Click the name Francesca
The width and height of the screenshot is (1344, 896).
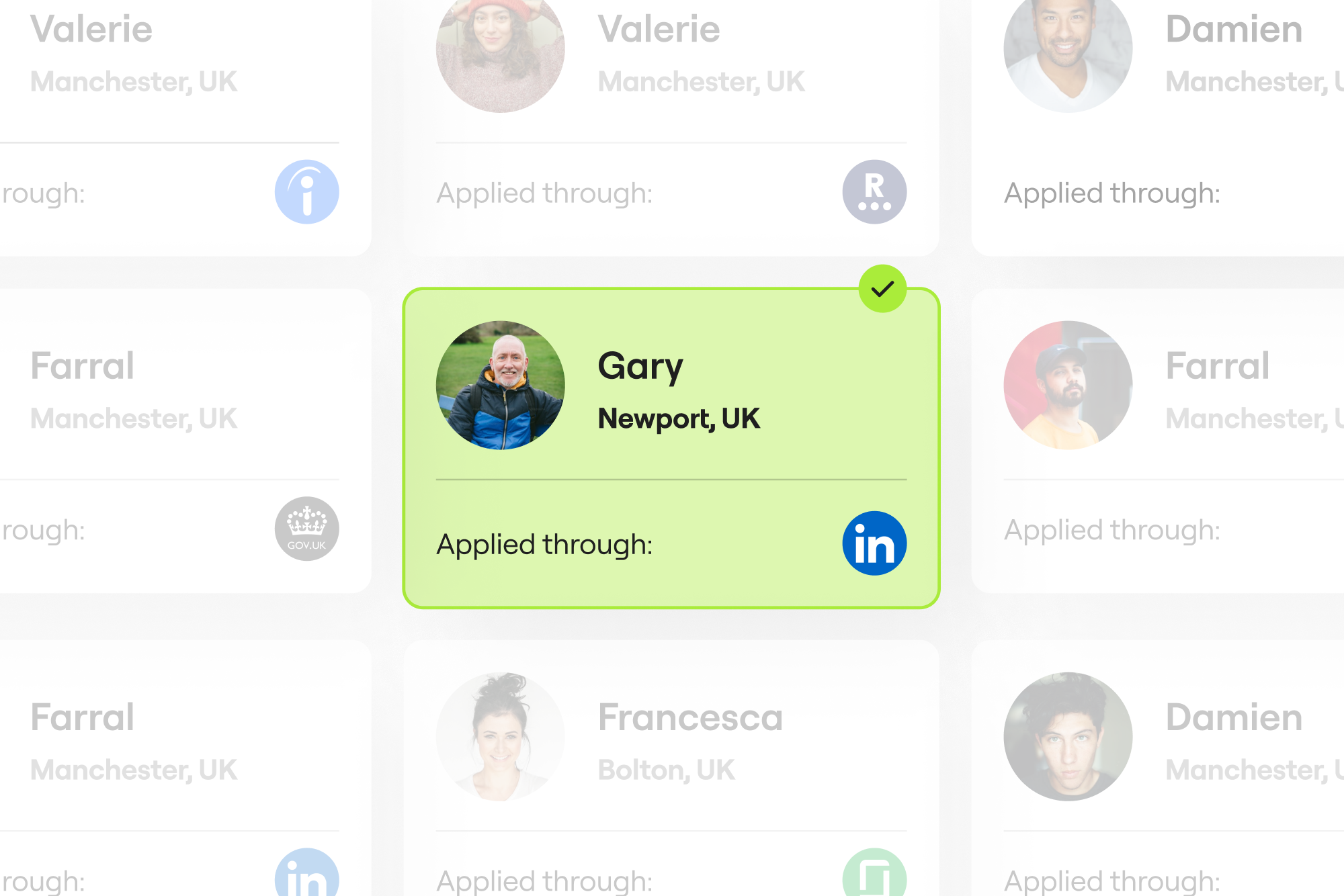coord(690,717)
